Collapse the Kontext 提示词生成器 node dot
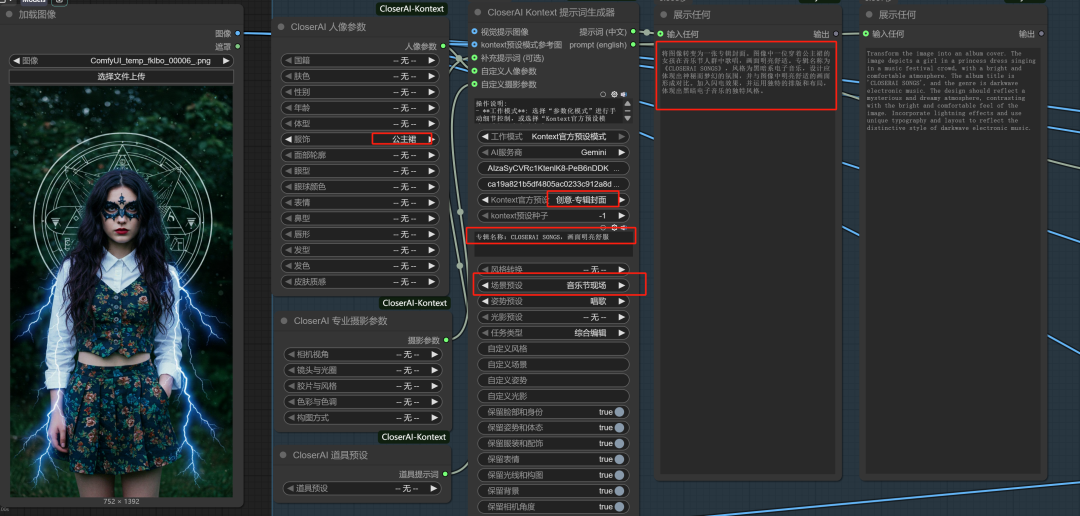Image resolution: width=1080 pixels, height=516 pixels. coord(477,12)
